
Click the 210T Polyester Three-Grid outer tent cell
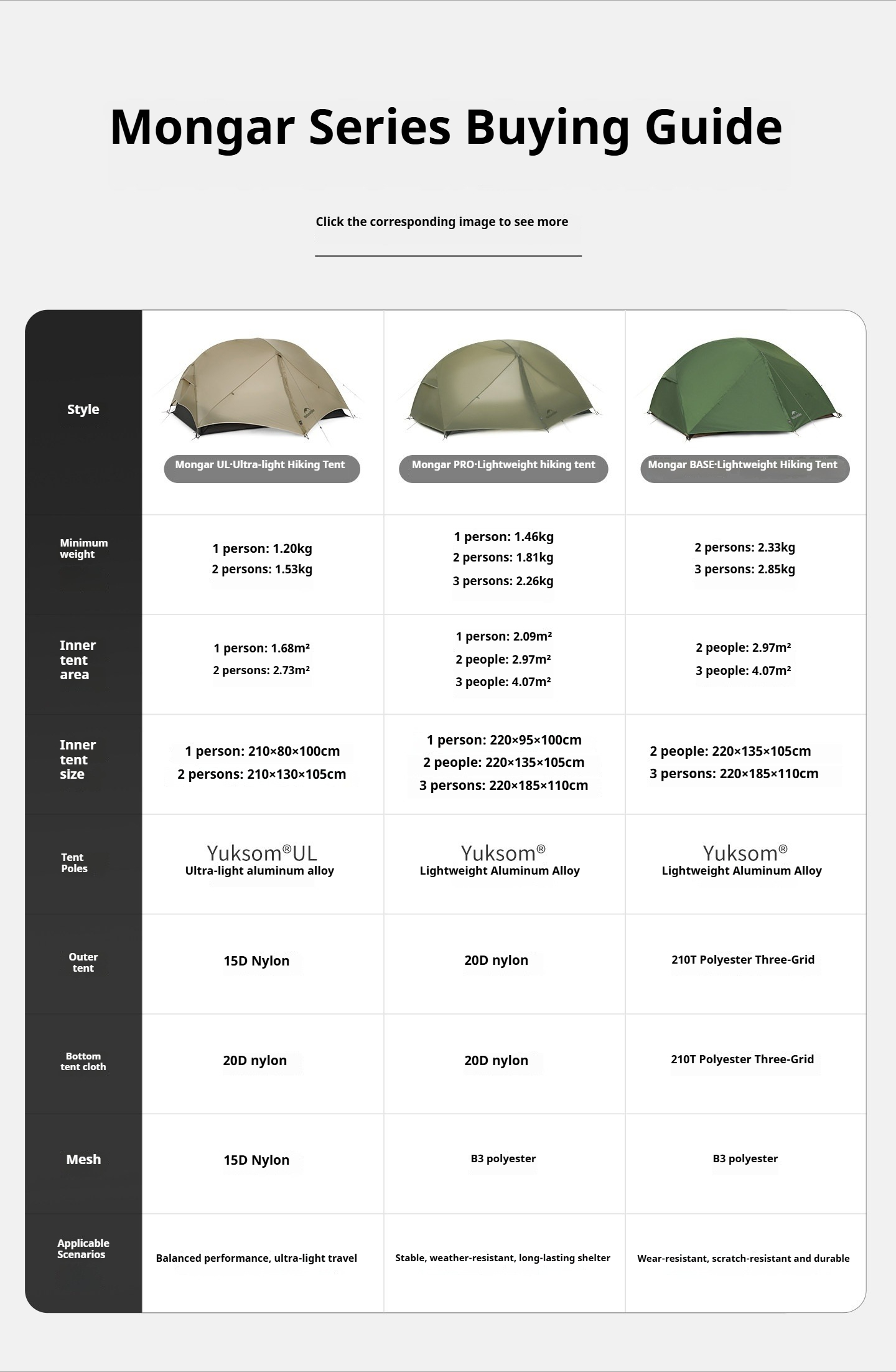743,959
